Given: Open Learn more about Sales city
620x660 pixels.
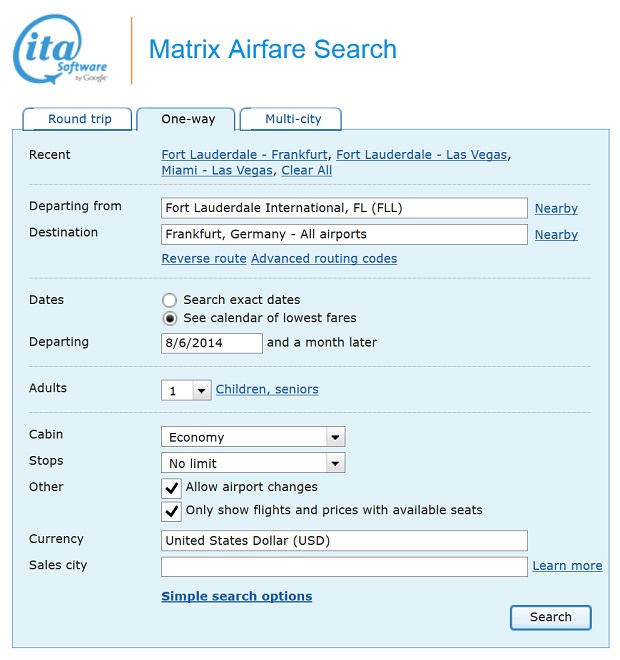Looking at the screenshot, I should 567,566.
